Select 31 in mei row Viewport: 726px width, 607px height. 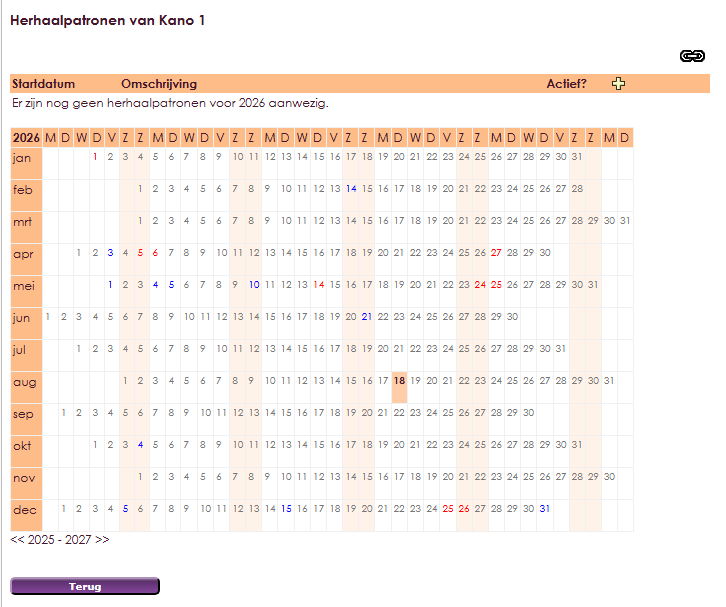pos(593,285)
